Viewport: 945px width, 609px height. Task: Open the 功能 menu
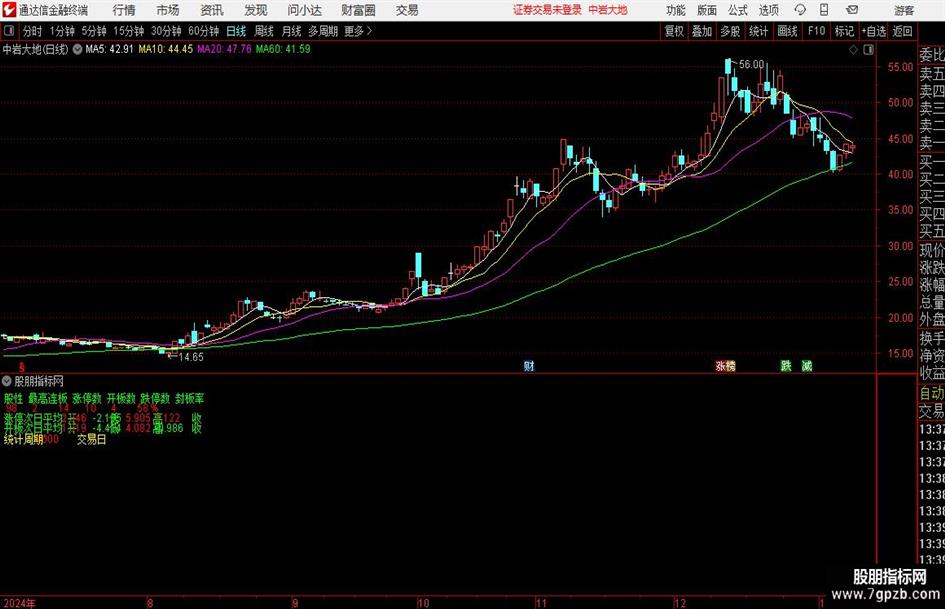pos(676,10)
